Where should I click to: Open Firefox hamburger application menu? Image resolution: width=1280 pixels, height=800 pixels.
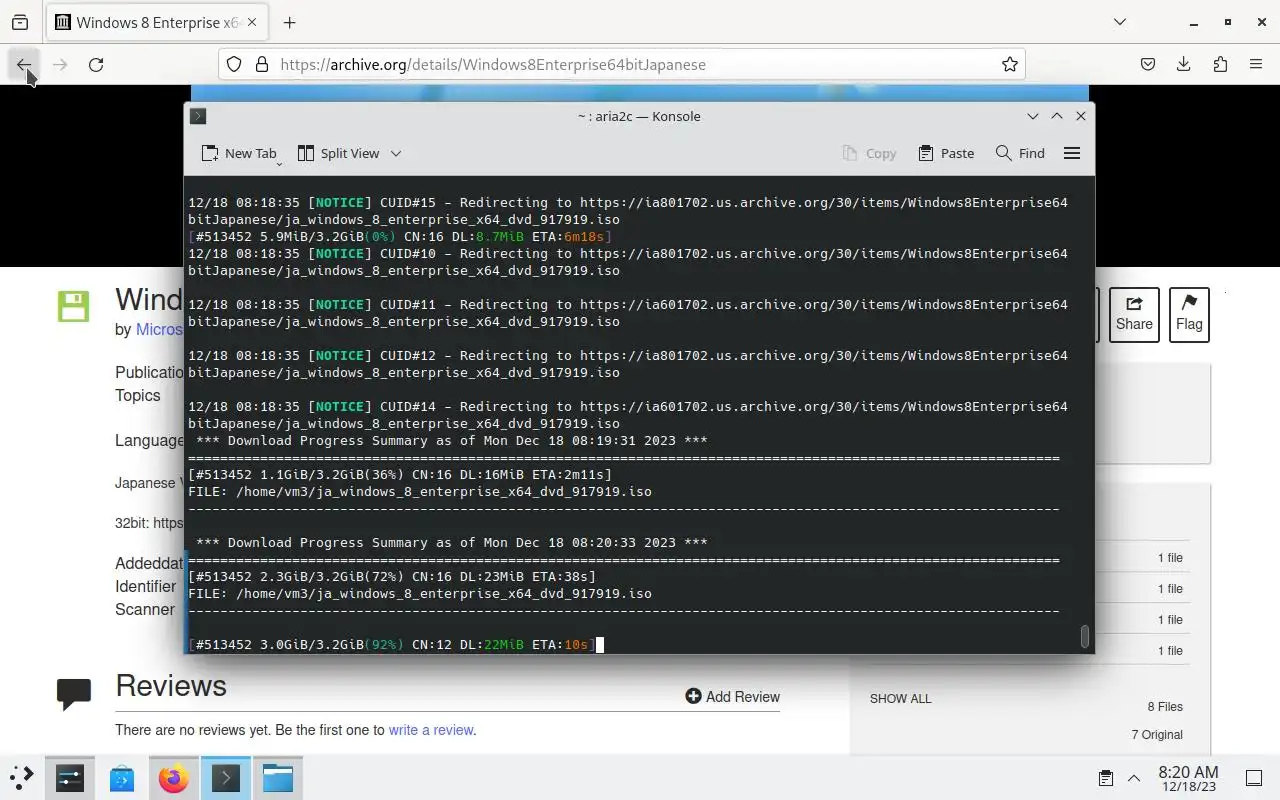pos(1256,64)
